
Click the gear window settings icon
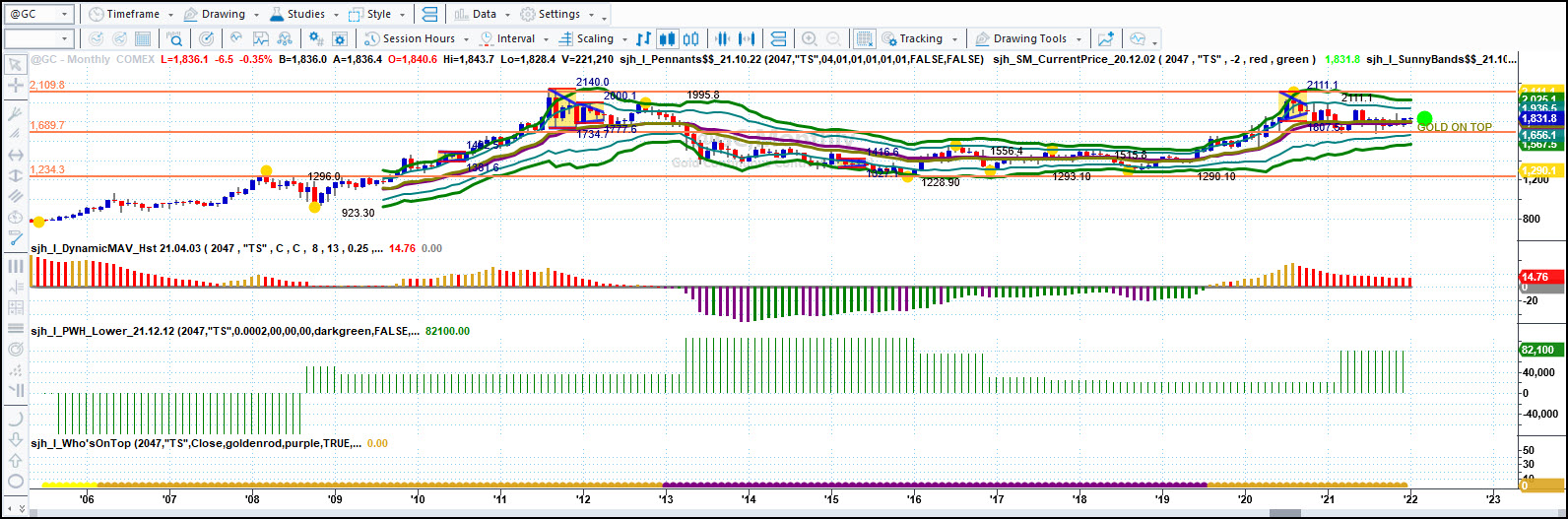(340, 38)
